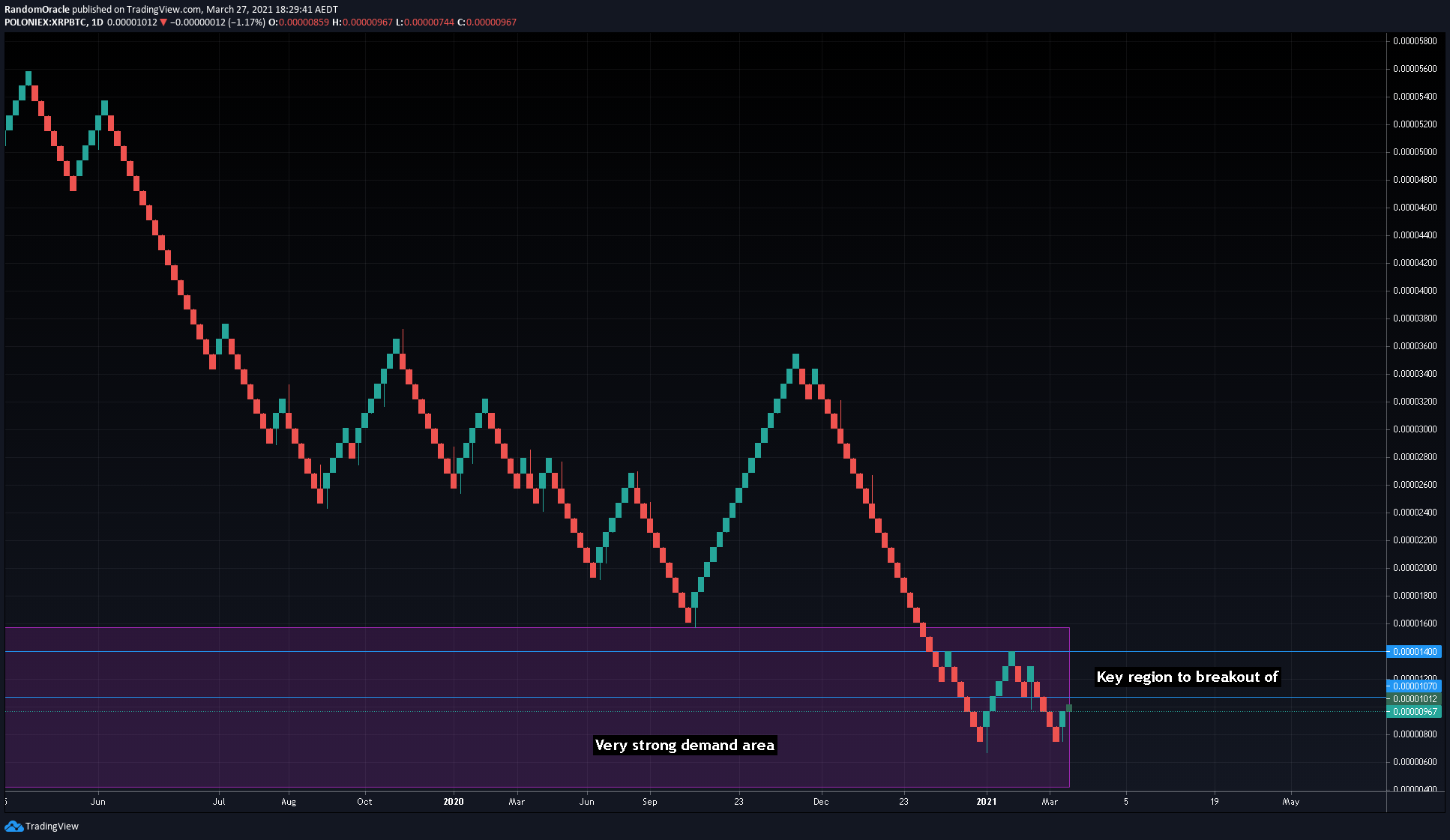Click the 0.00001012 current price label
The image size is (1450, 840).
click(1414, 698)
